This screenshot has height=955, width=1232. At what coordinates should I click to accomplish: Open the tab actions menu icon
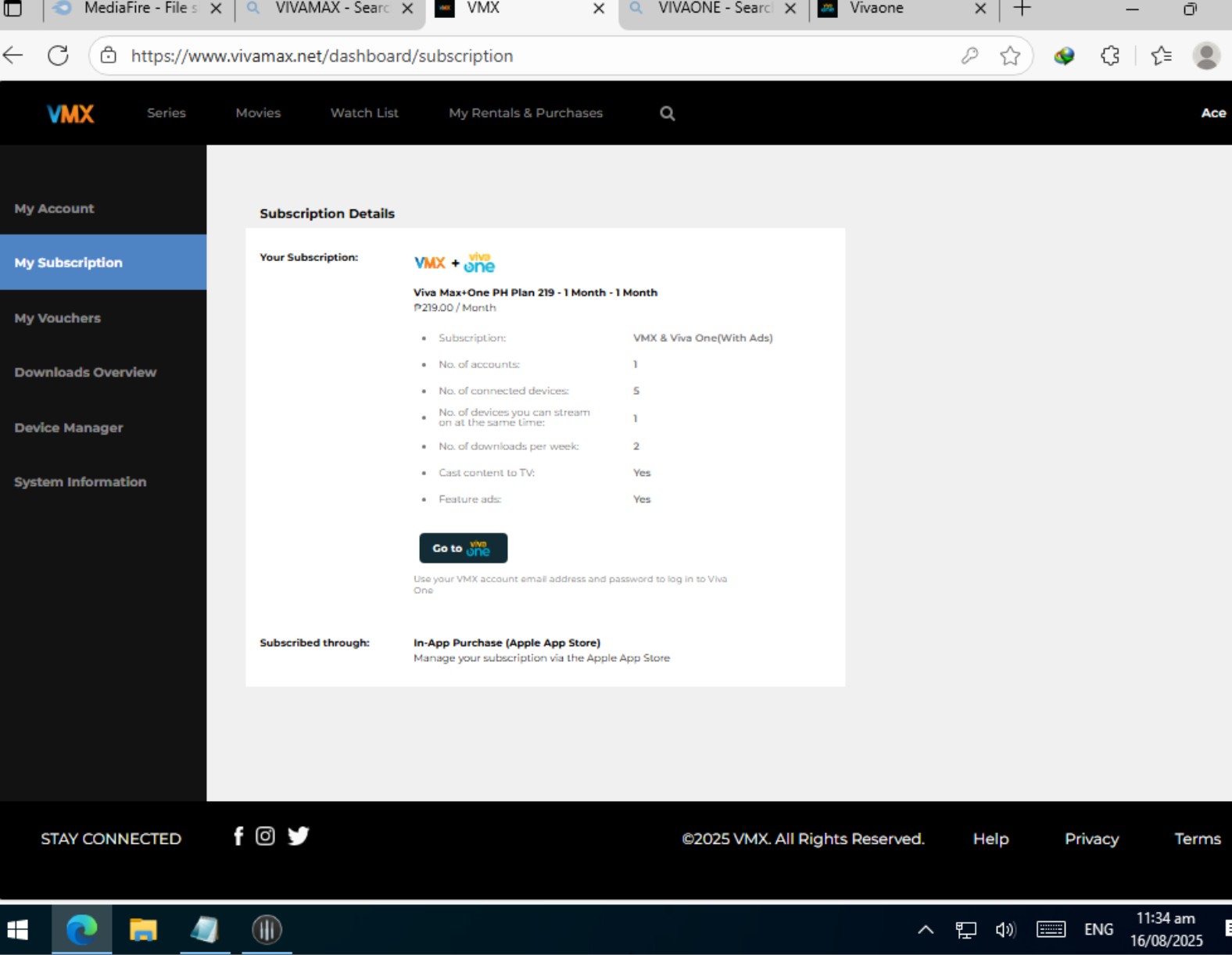(x=13, y=9)
